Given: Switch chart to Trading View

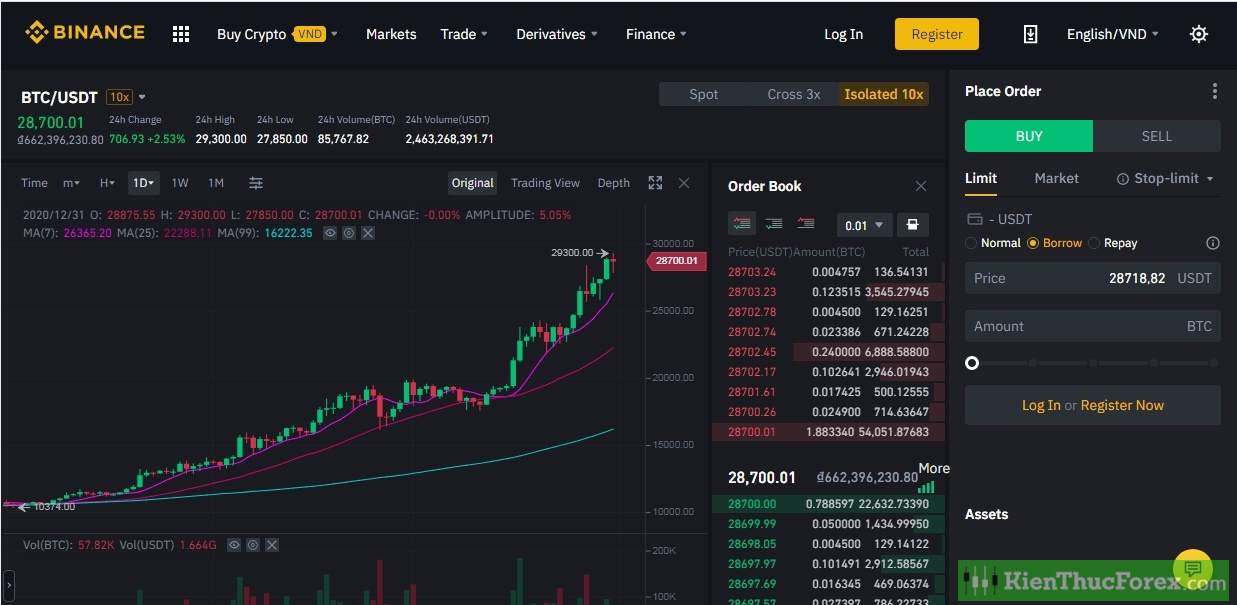Looking at the screenshot, I should pos(545,183).
